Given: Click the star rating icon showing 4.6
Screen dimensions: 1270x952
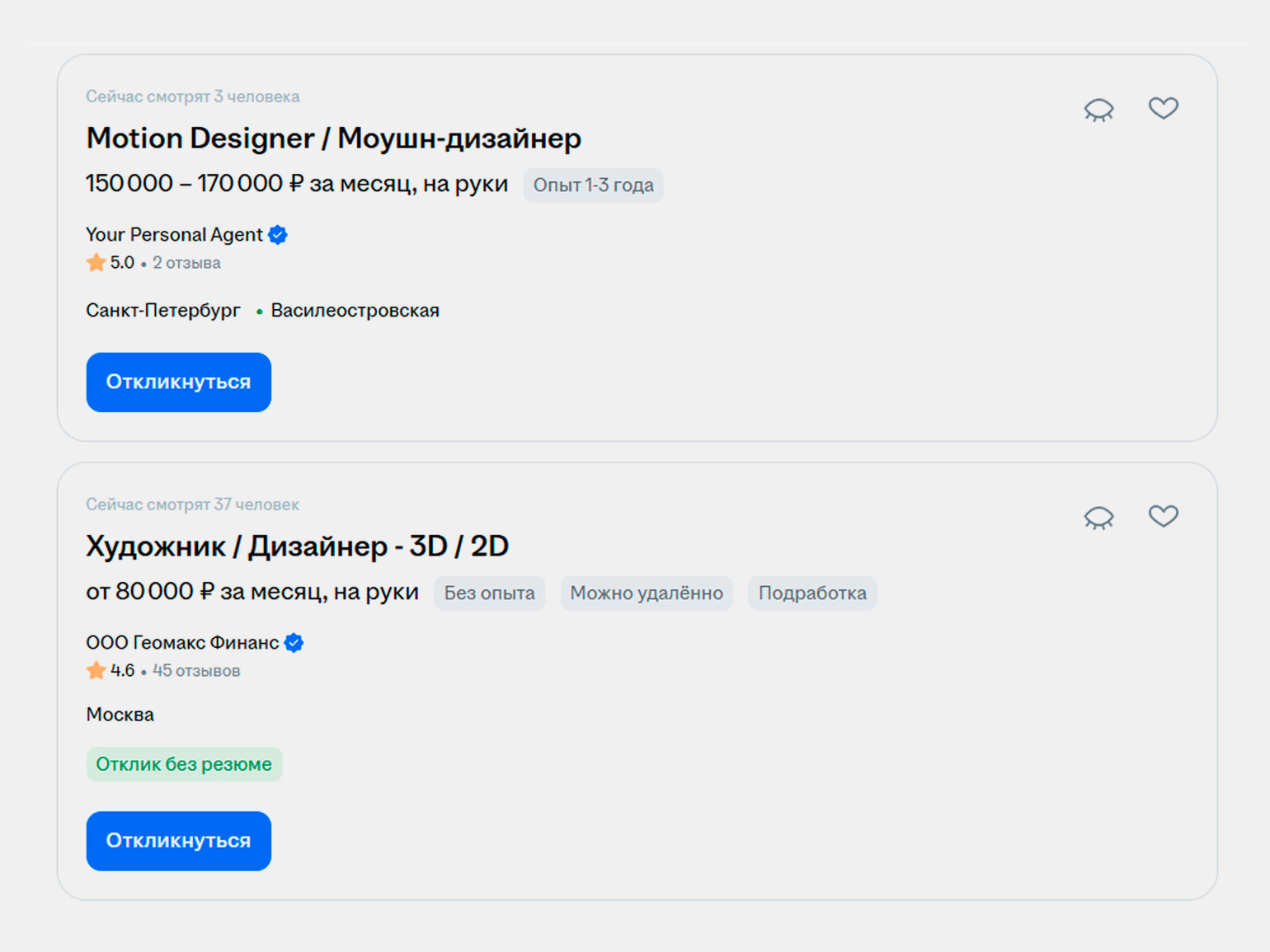Looking at the screenshot, I should pos(96,671).
